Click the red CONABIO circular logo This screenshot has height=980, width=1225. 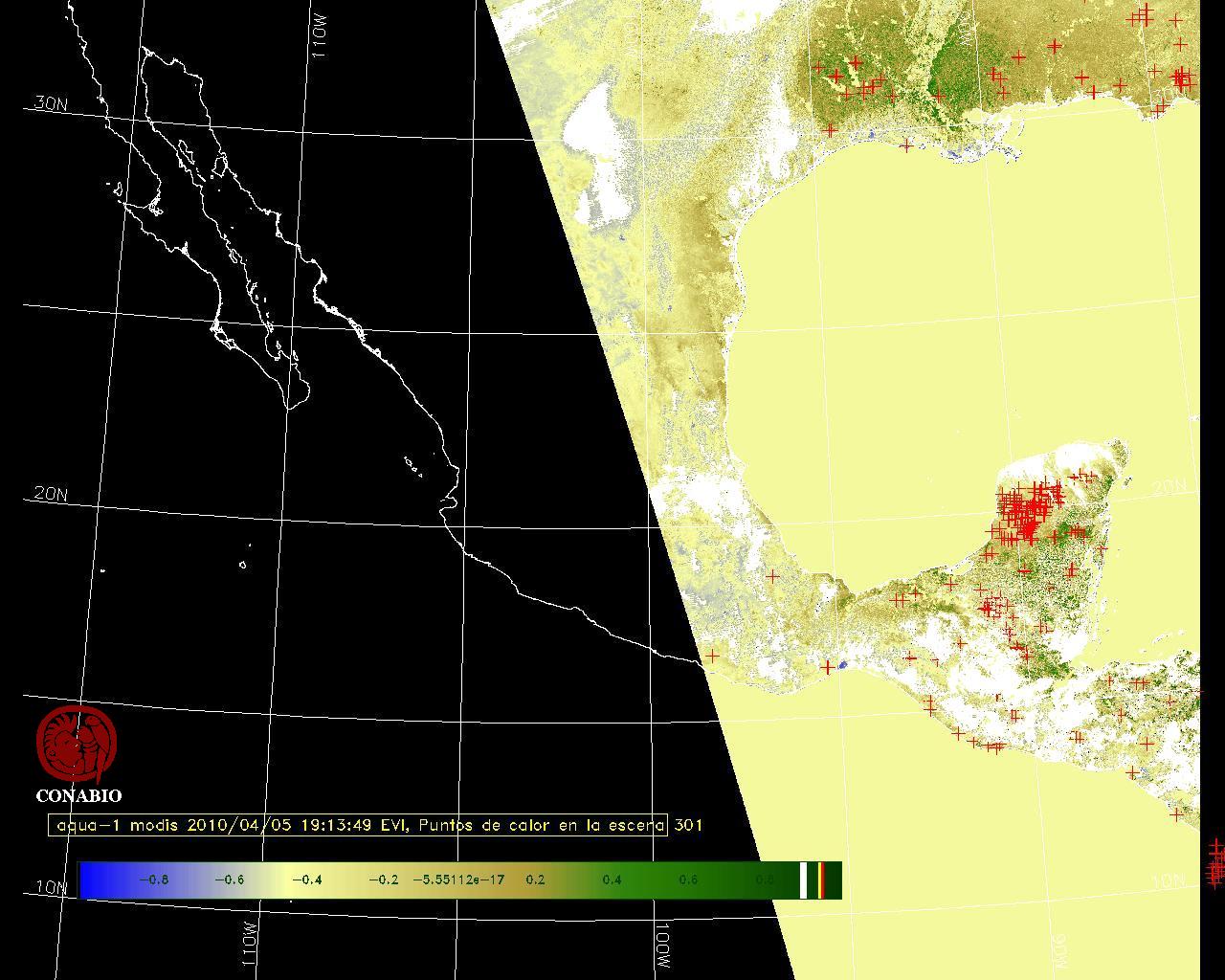point(77,745)
